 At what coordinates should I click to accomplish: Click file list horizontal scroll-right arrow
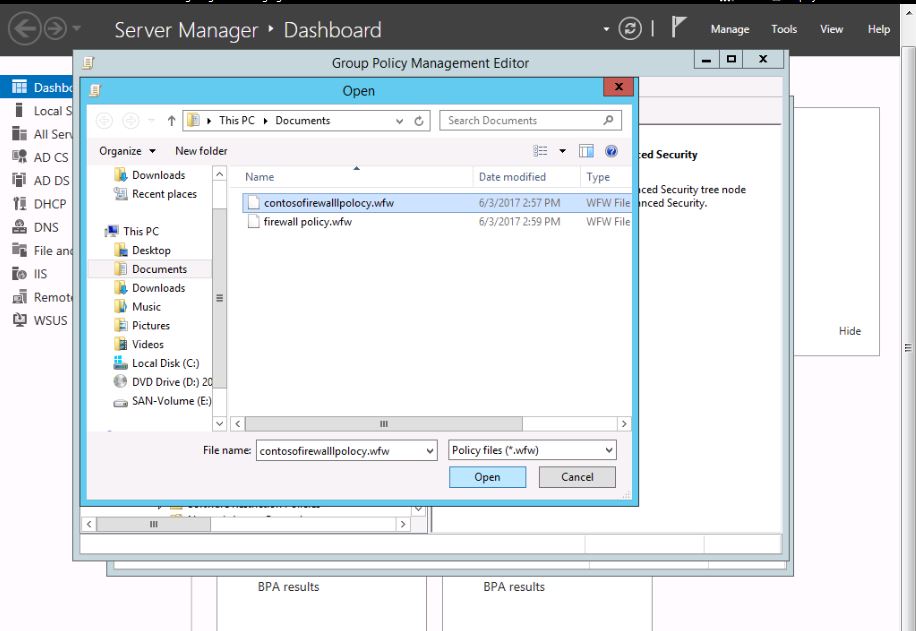tap(624, 424)
